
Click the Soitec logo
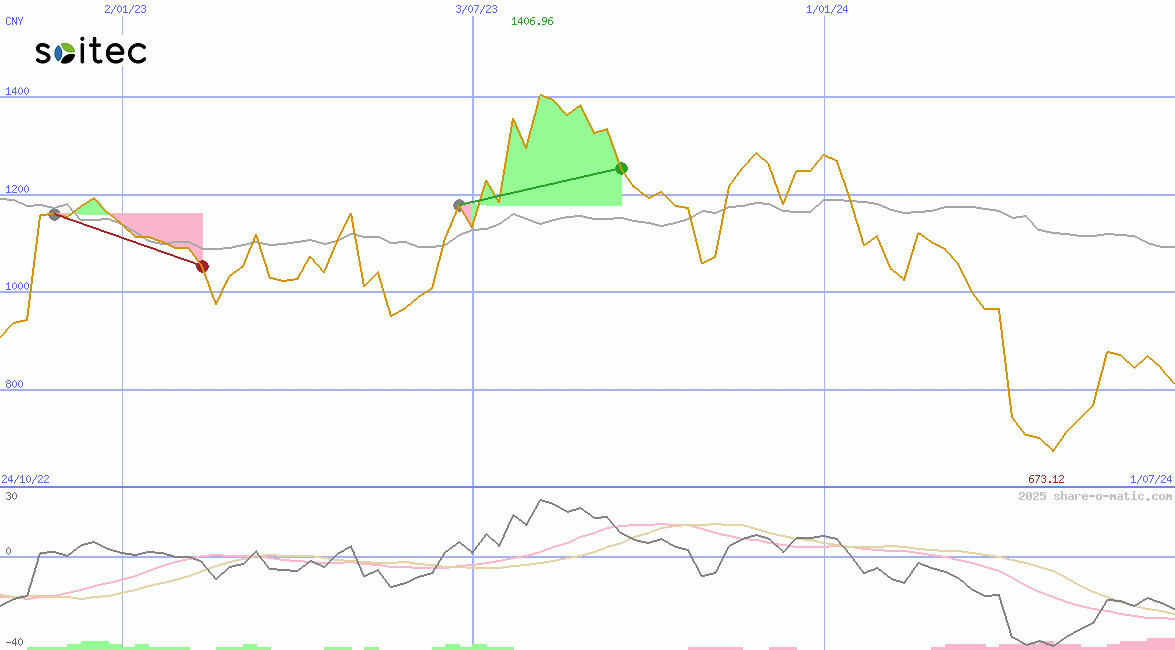click(91, 51)
